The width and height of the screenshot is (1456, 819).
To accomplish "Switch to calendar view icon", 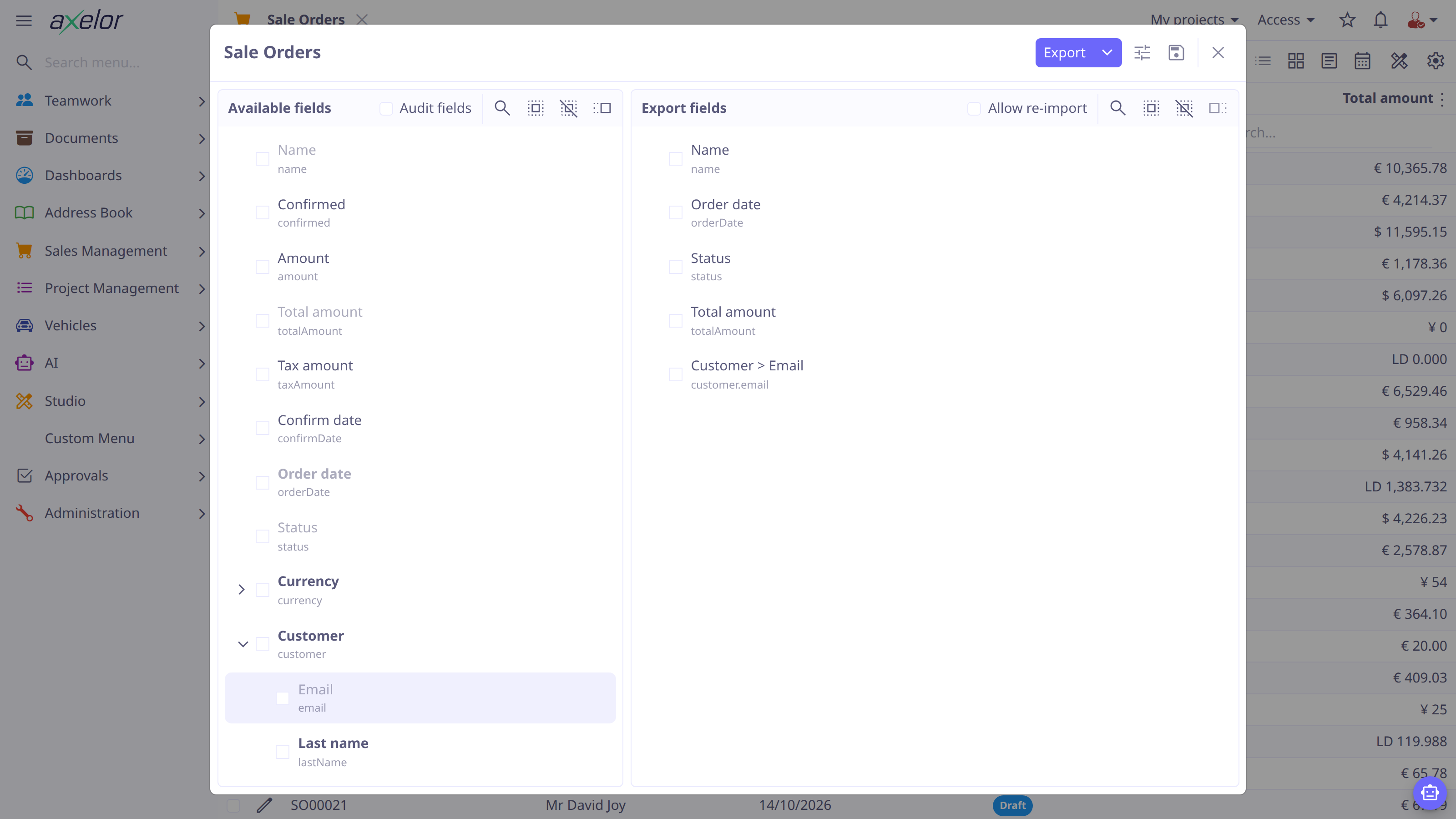I will [1363, 61].
